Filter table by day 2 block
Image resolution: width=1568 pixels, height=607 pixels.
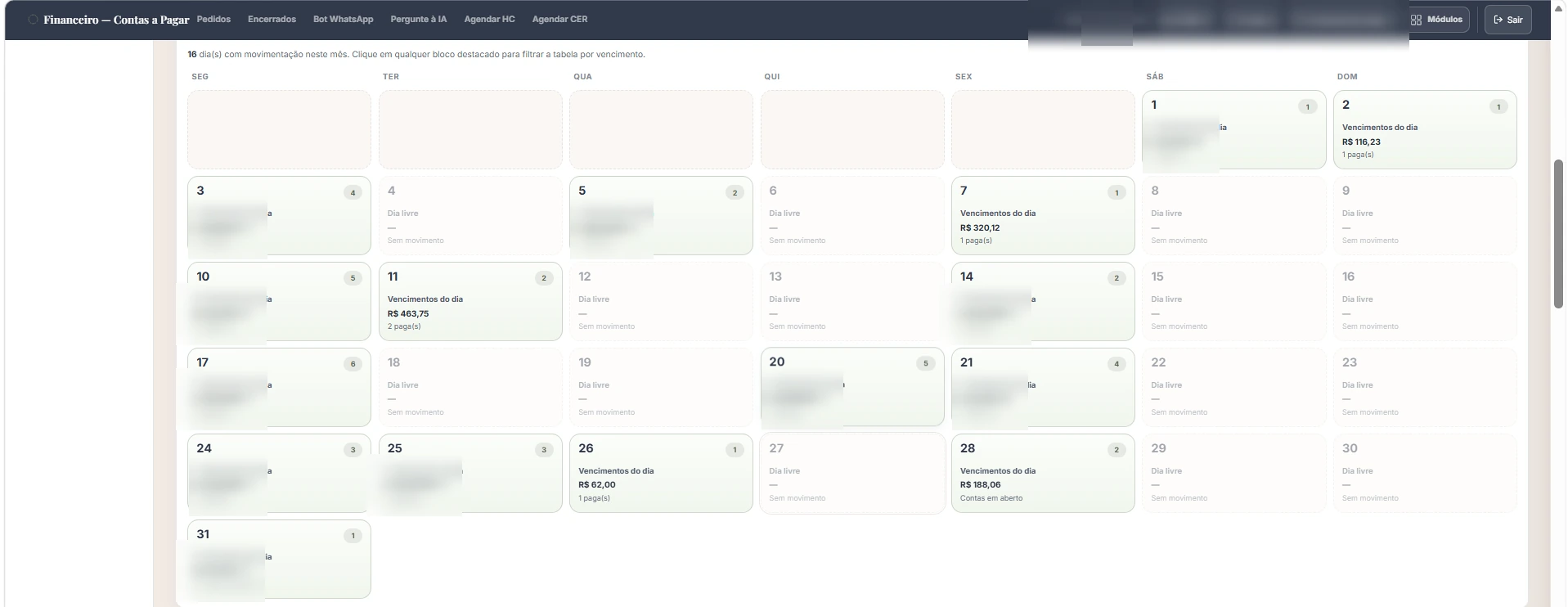click(1425, 129)
